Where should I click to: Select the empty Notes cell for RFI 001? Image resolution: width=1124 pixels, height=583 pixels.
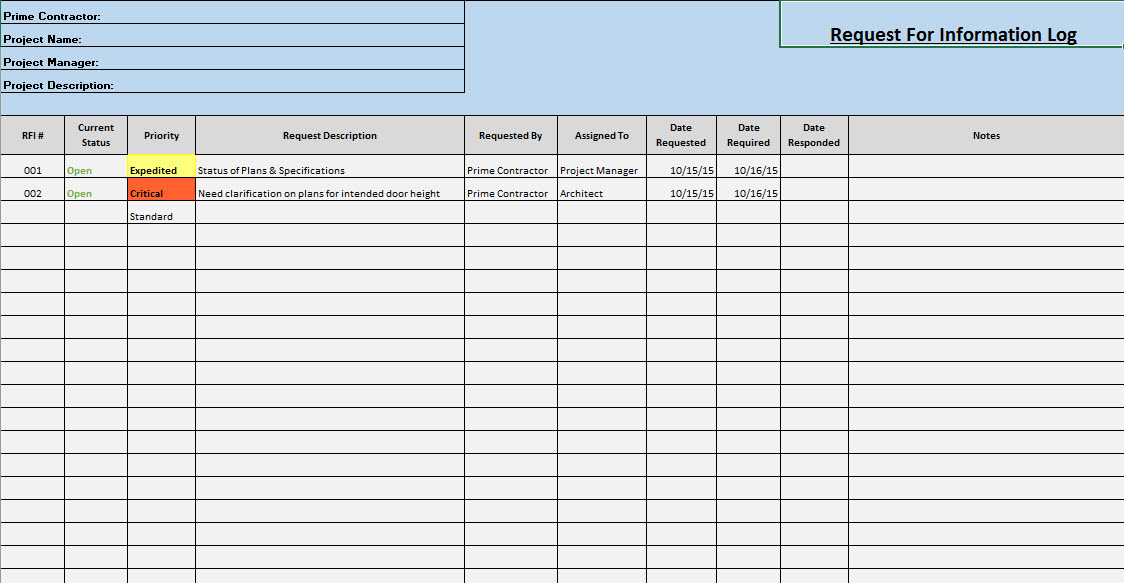pyautogui.click(x=986, y=166)
